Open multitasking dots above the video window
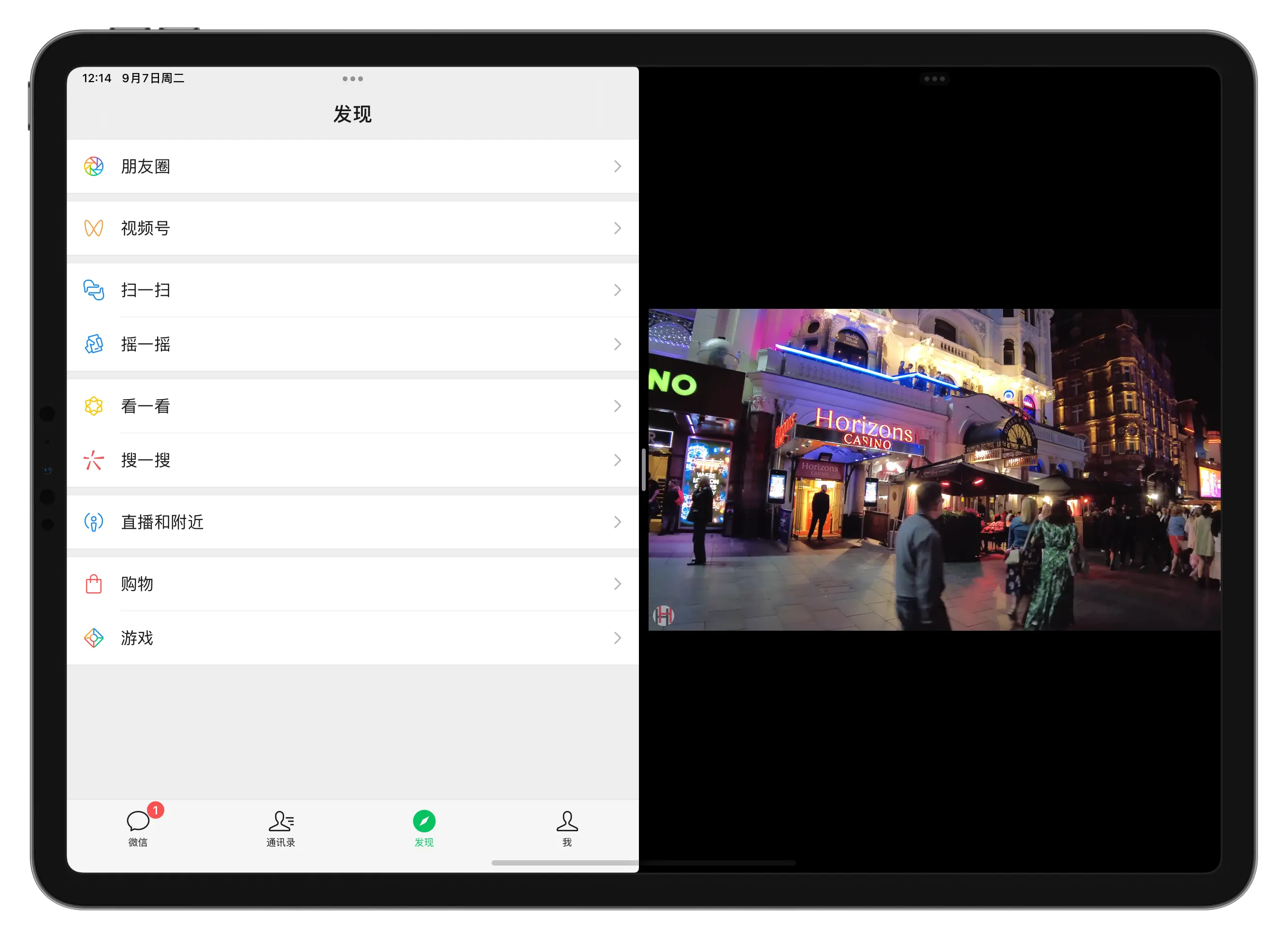 935,79
